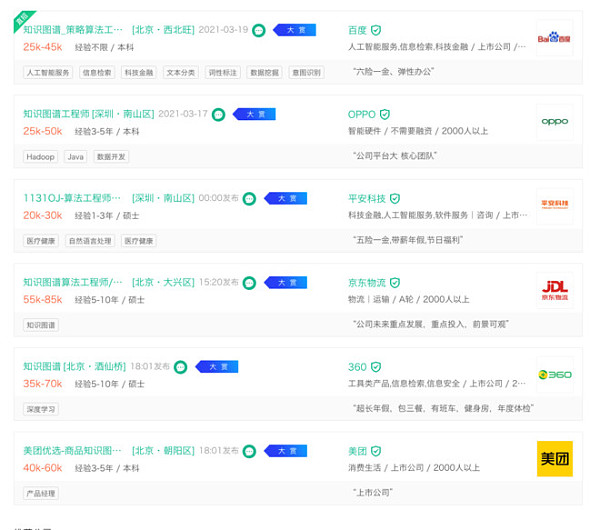Click the chat bubble on the 平安科技 job
The width and height of the screenshot is (600, 530).
click(x=249, y=199)
